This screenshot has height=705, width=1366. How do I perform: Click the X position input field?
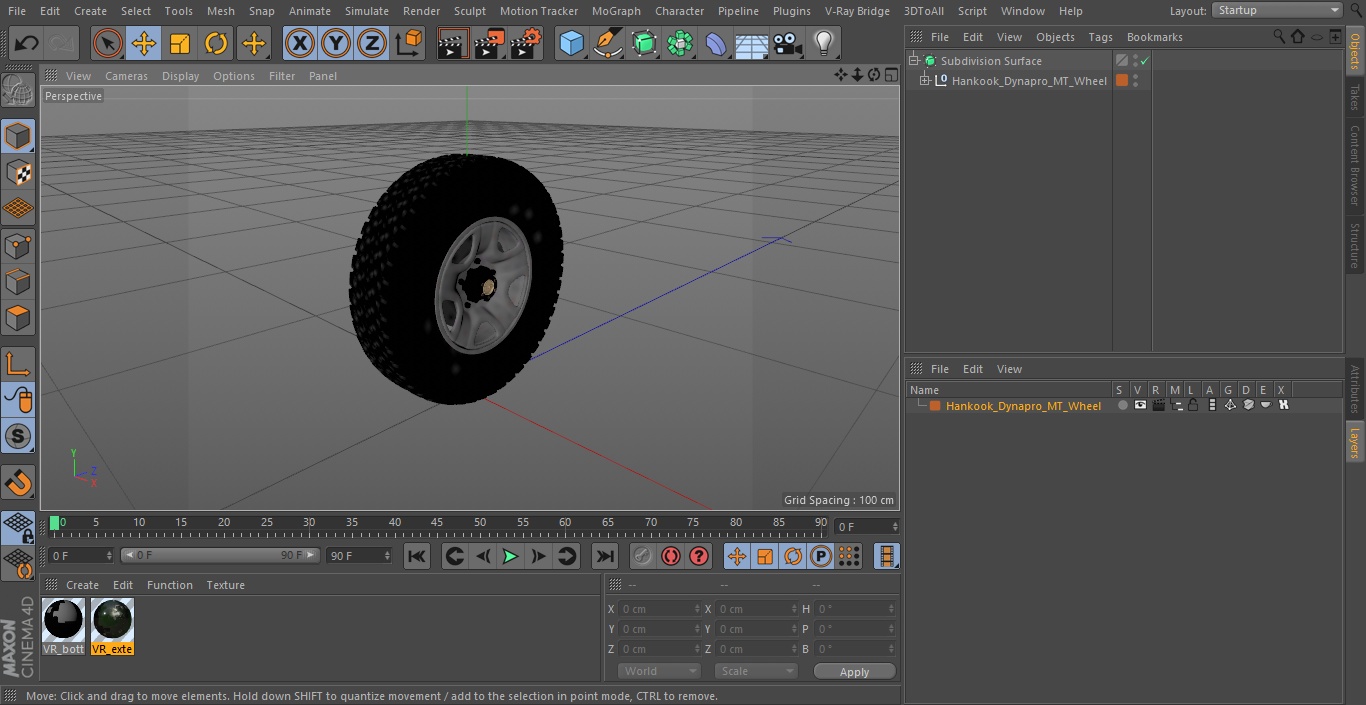[661, 609]
